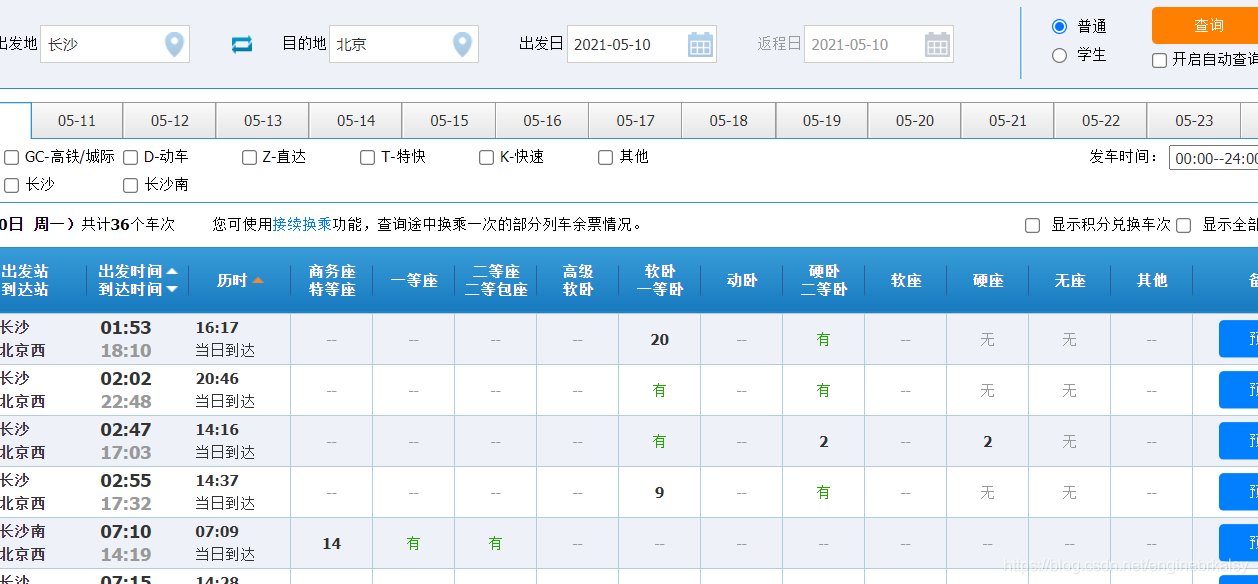Click the 二等座 二等包座 column header
The width and height of the screenshot is (1258, 584).
[496, 281]
